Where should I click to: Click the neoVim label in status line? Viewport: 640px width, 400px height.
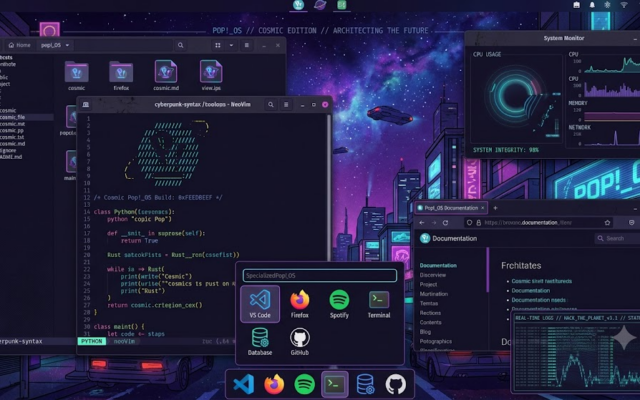[124, 341]
